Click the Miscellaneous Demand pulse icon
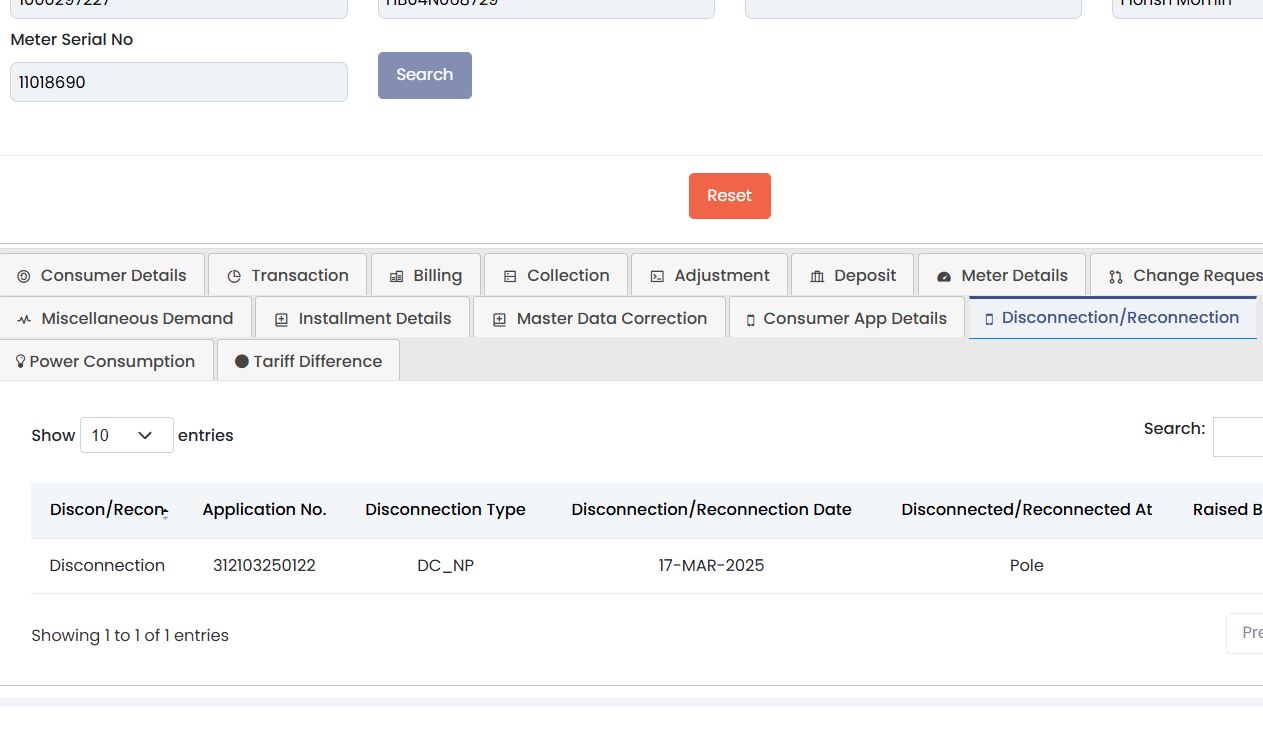The width and height of the screenshot is (1263, 733). point(24,319)
